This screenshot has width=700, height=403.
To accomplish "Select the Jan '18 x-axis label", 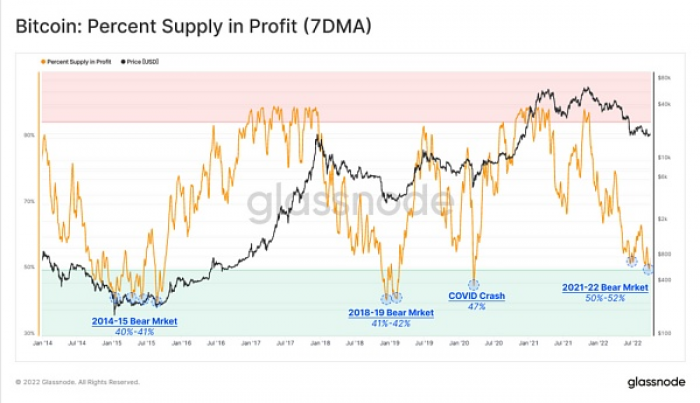I will pyautogui.click(x=320, y=343).
